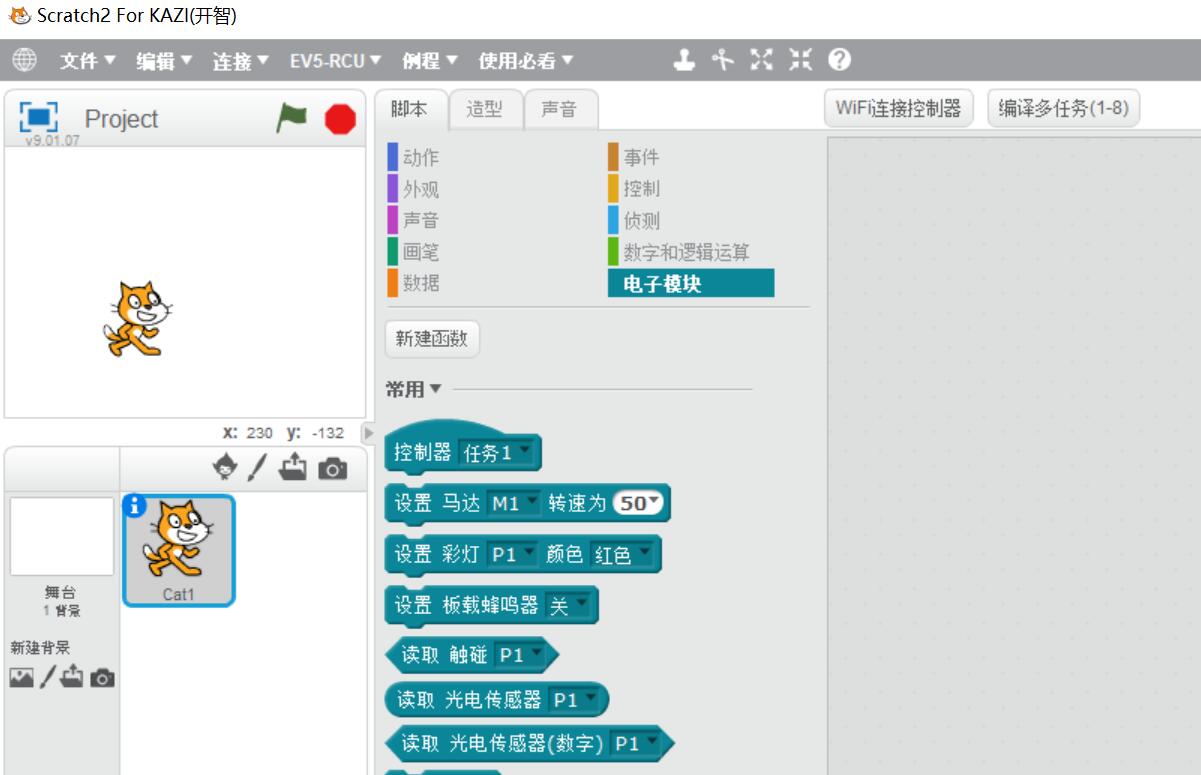Click WiFi连接控制器 button
The height and width of the screenshot is (775, 1201).
click(899, 108)
